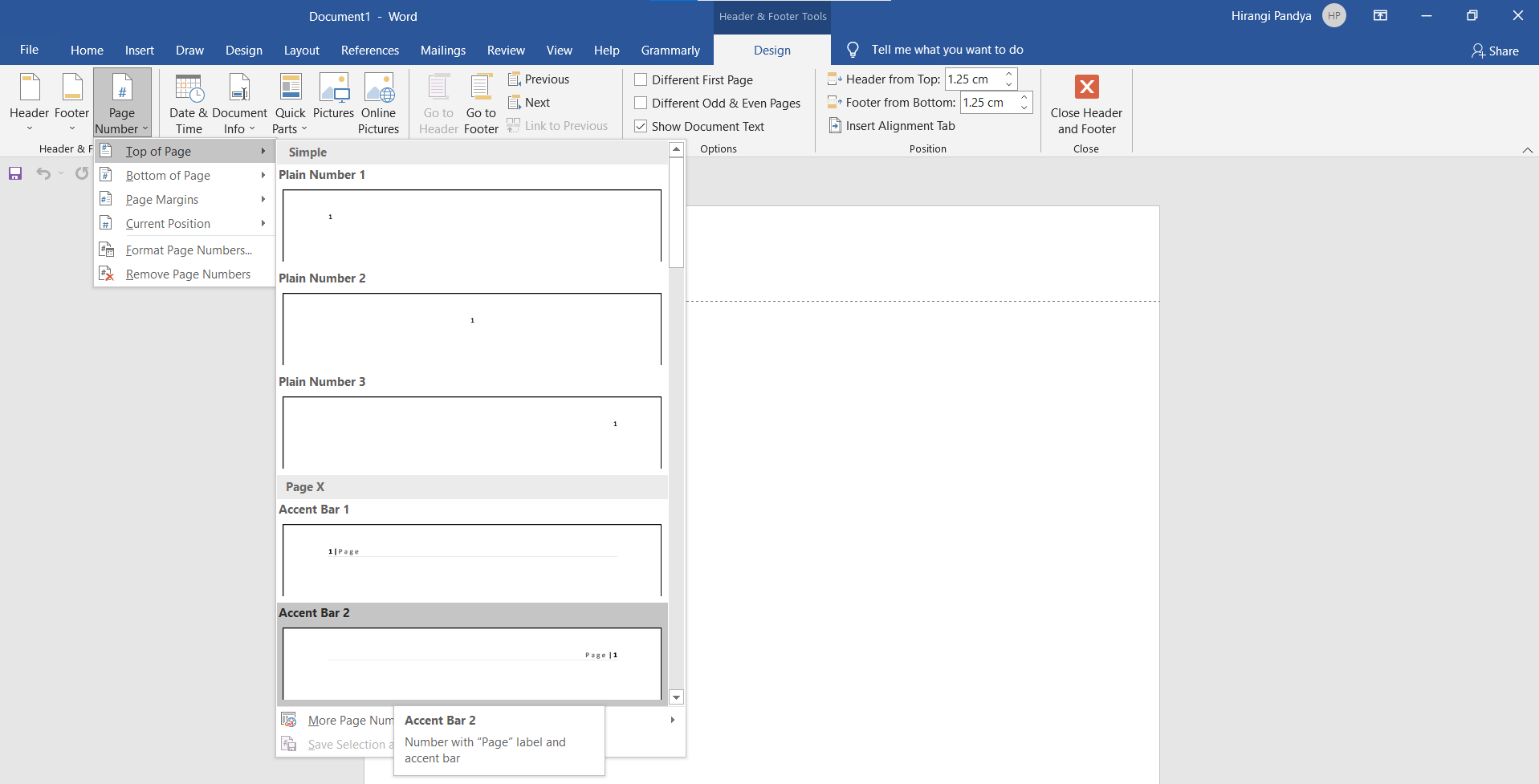This screenshot has height=784, width=1539.
Task: Undo the last action
Action: point(43,173)
